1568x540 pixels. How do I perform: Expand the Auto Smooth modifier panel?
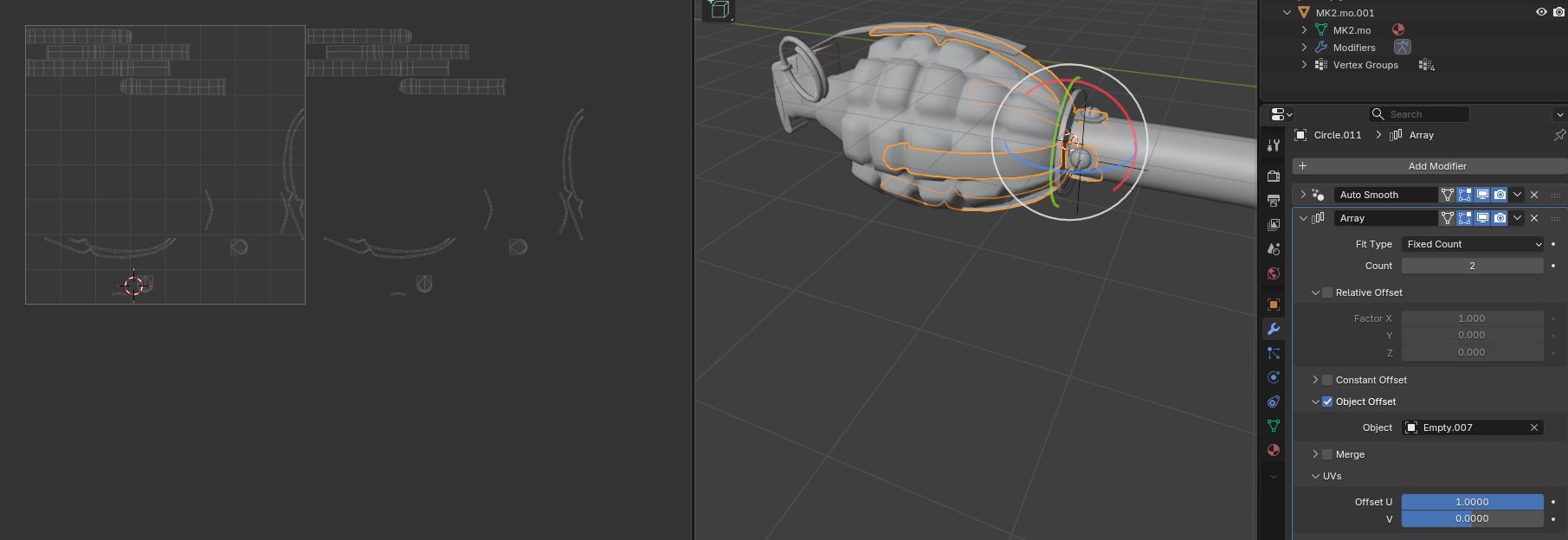(1303, 195)
